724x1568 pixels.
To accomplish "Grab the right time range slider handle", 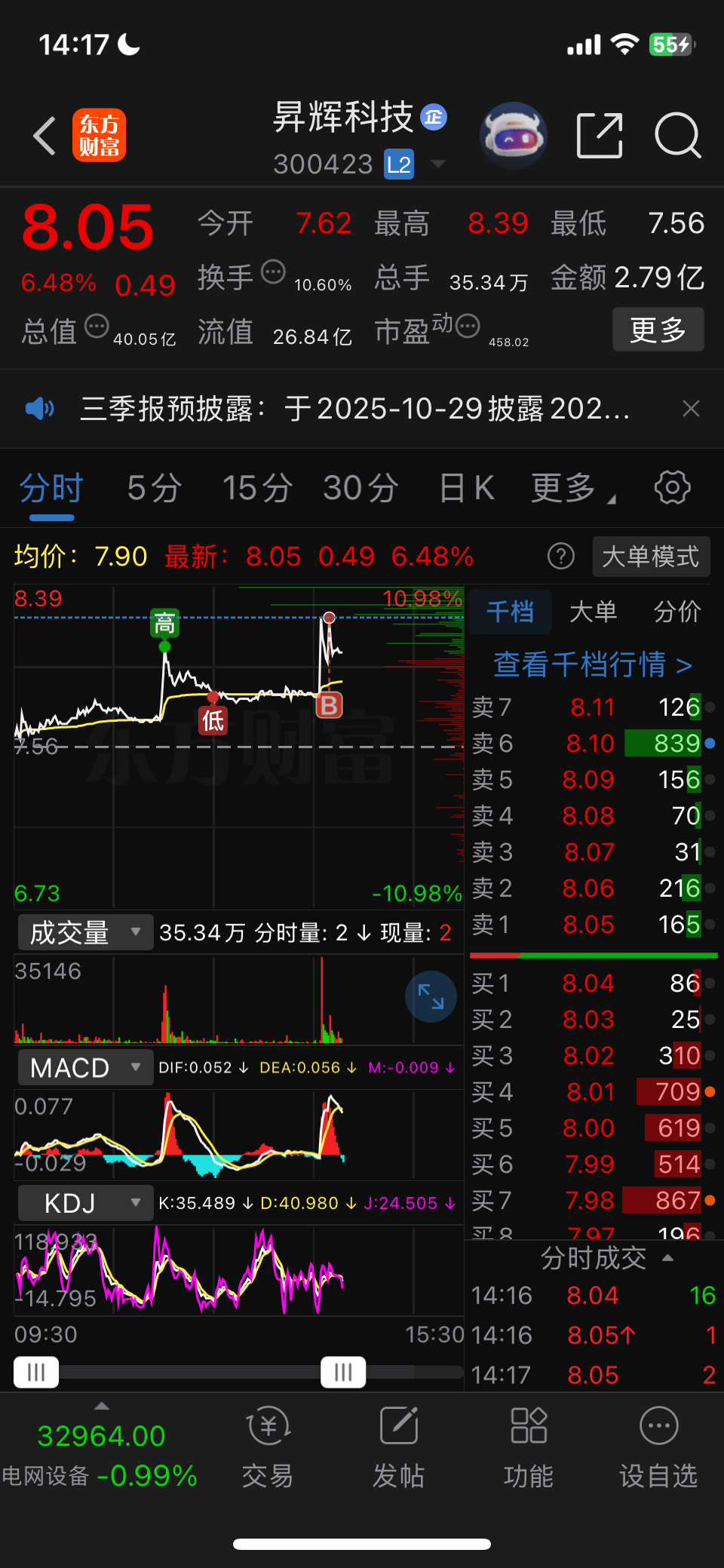I will [x=343, y=1372].
